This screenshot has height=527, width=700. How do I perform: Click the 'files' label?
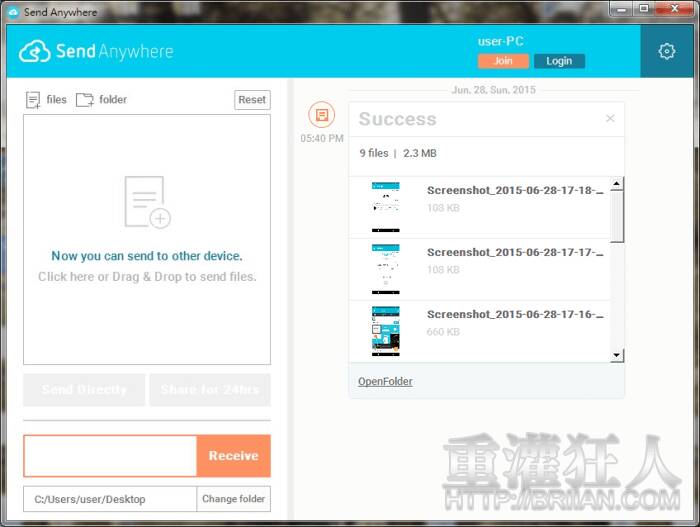click(x=56, y=100)
